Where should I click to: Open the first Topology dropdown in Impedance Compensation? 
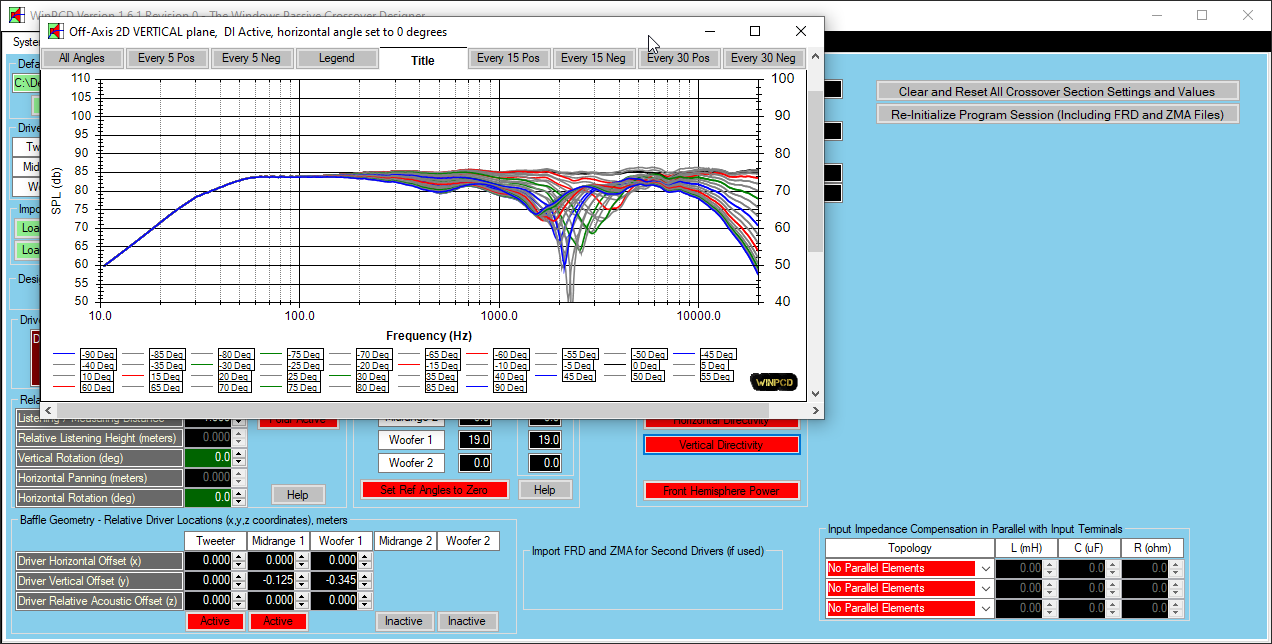pos(984,568)
